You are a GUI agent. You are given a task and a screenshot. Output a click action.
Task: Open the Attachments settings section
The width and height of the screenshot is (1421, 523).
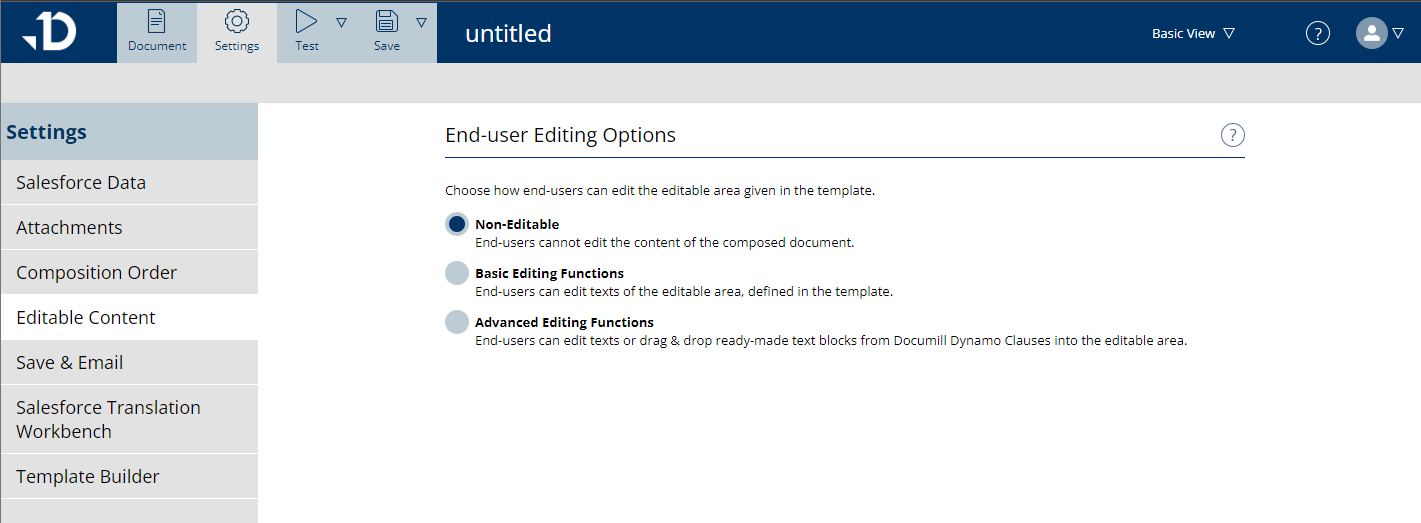click(x=69, y=228)
